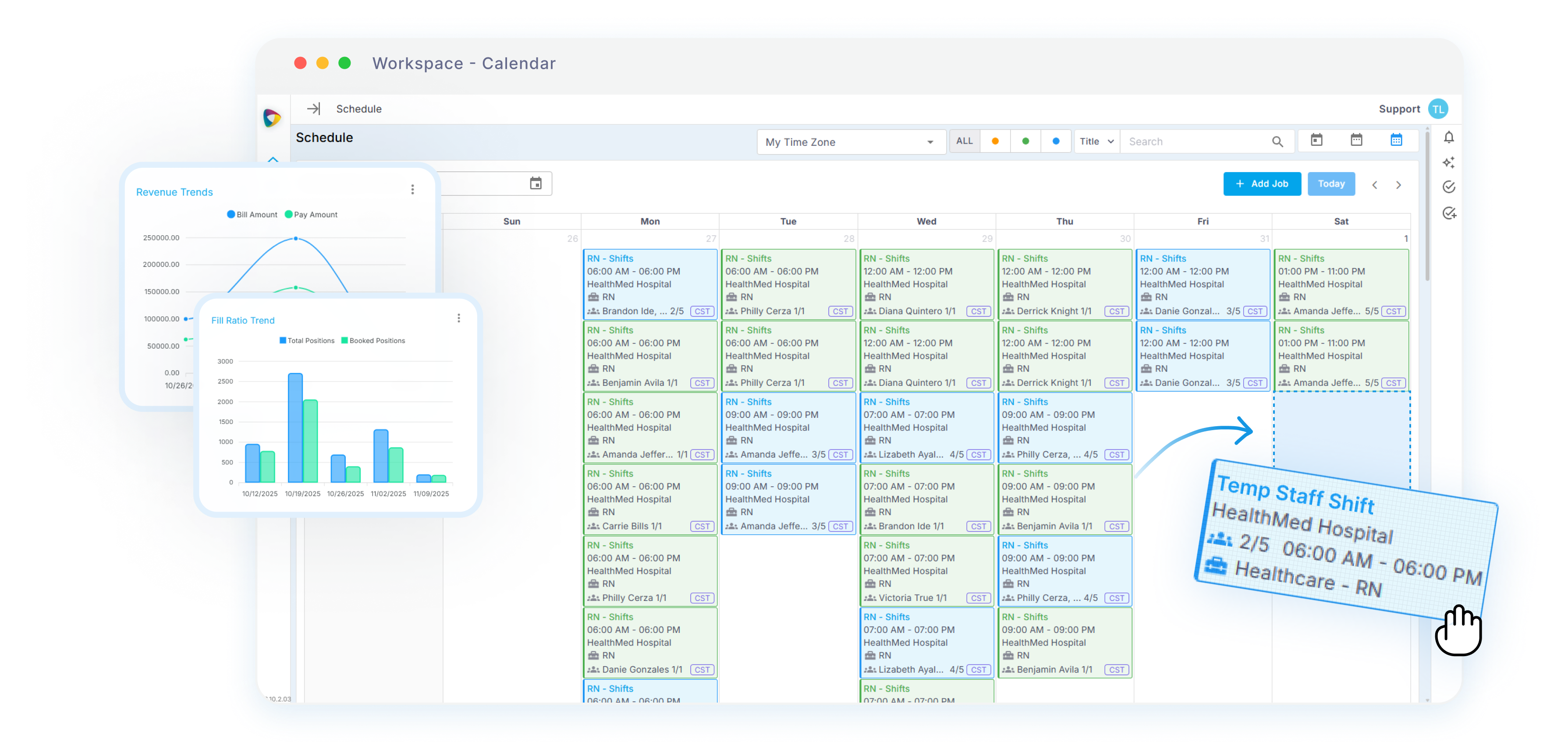Switch to day calendar view icon
Image resolution: width=1568 pixels, height=749 pixels.
(x=1316, y=141)
